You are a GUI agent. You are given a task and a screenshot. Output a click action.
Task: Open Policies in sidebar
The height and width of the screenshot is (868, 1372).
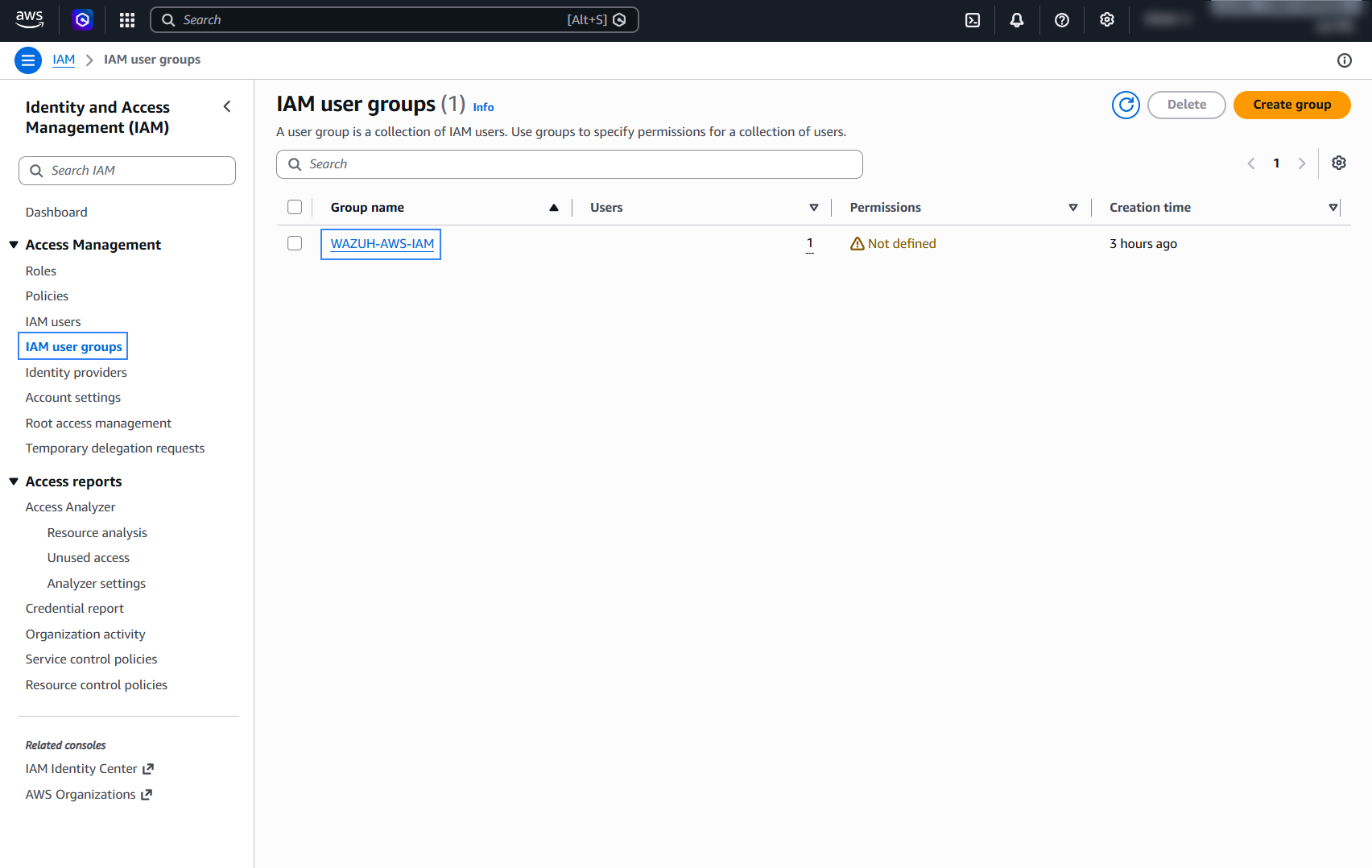47,296
